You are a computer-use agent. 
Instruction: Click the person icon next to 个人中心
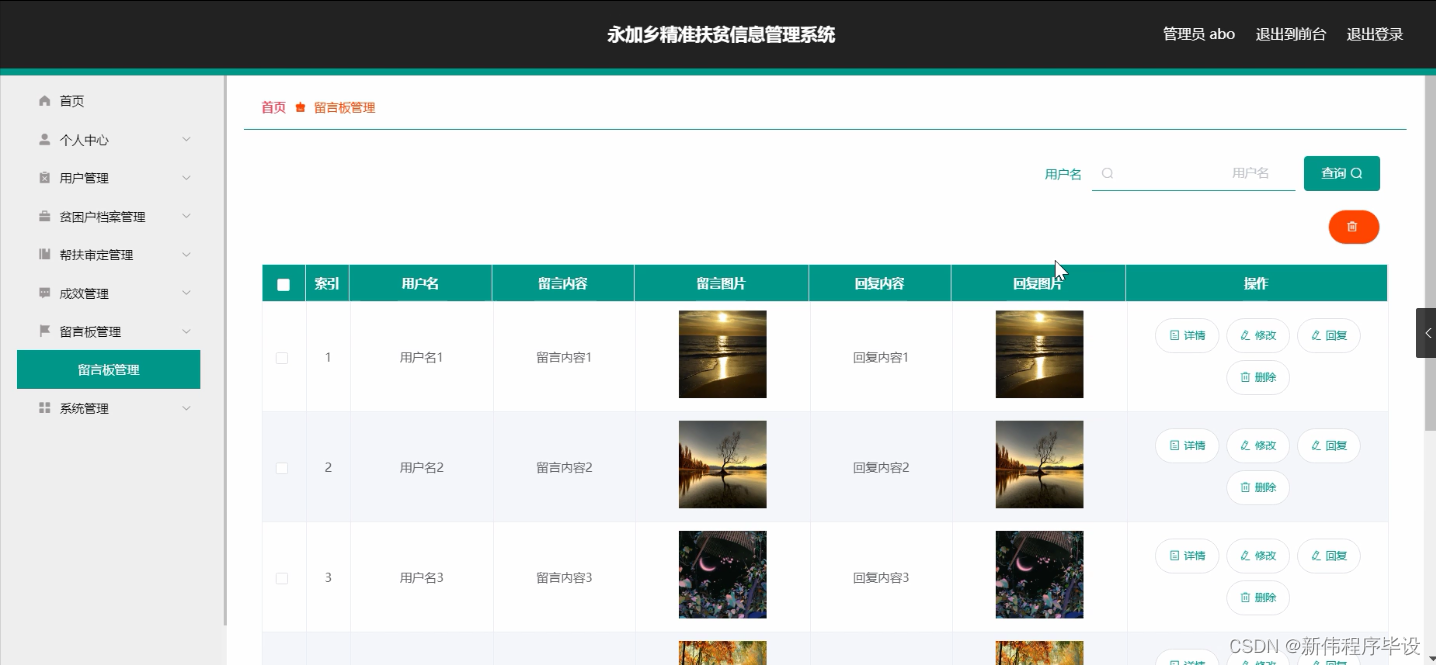pos(44,139)
